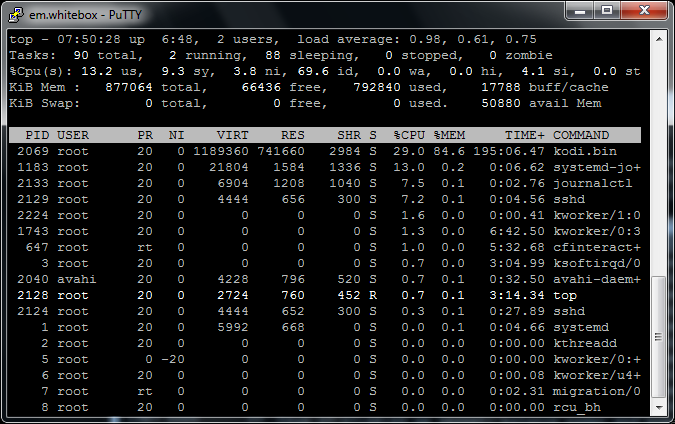The height and width of the screenshot is (424, 675).
Task: Click the 'KiB Mem' label
Action: coord(36,86)
